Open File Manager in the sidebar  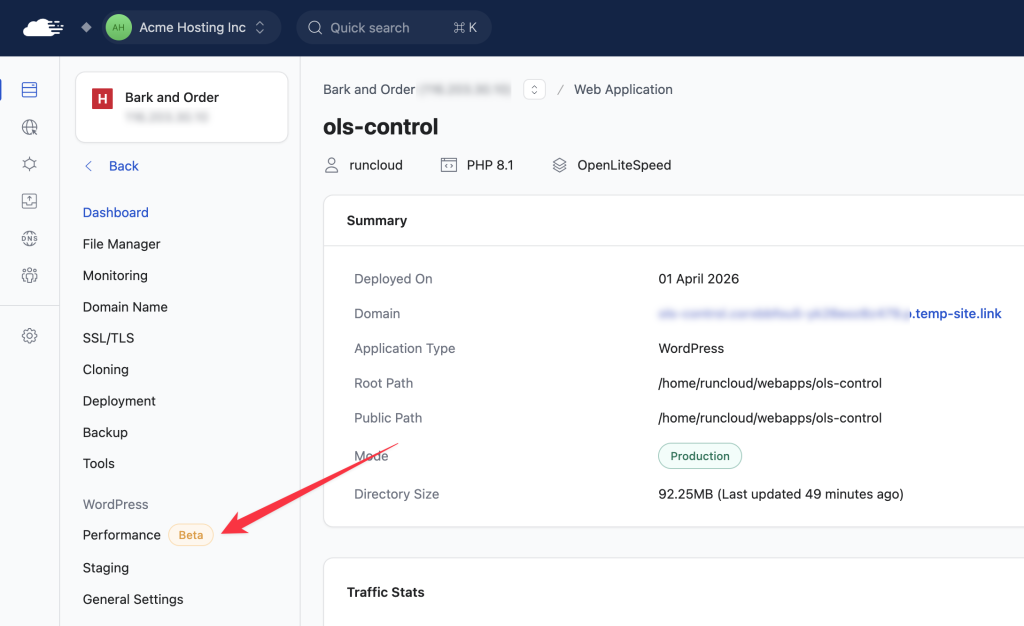(x=121, y=243)
